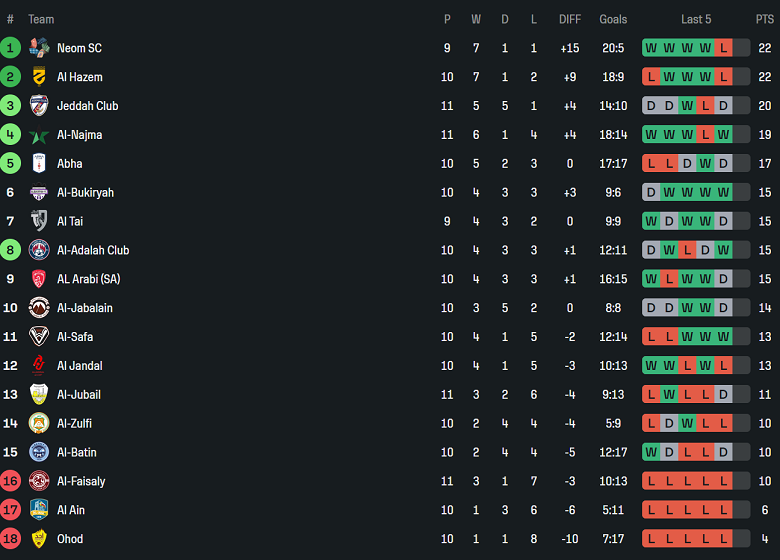Viewport: 780px width, 560px height.
Task: Select the Al Tai team name
Action: [x=70, y=221]
